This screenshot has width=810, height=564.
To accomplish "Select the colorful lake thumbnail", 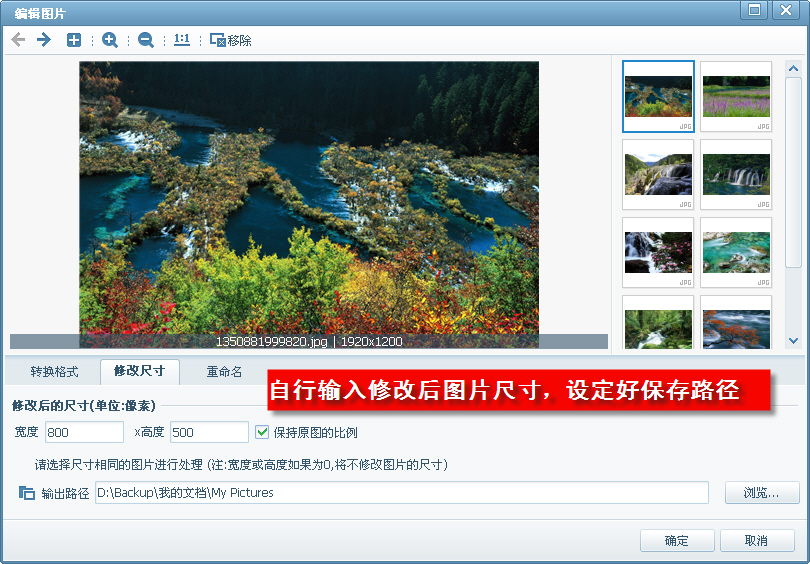I will coord(658,96).
